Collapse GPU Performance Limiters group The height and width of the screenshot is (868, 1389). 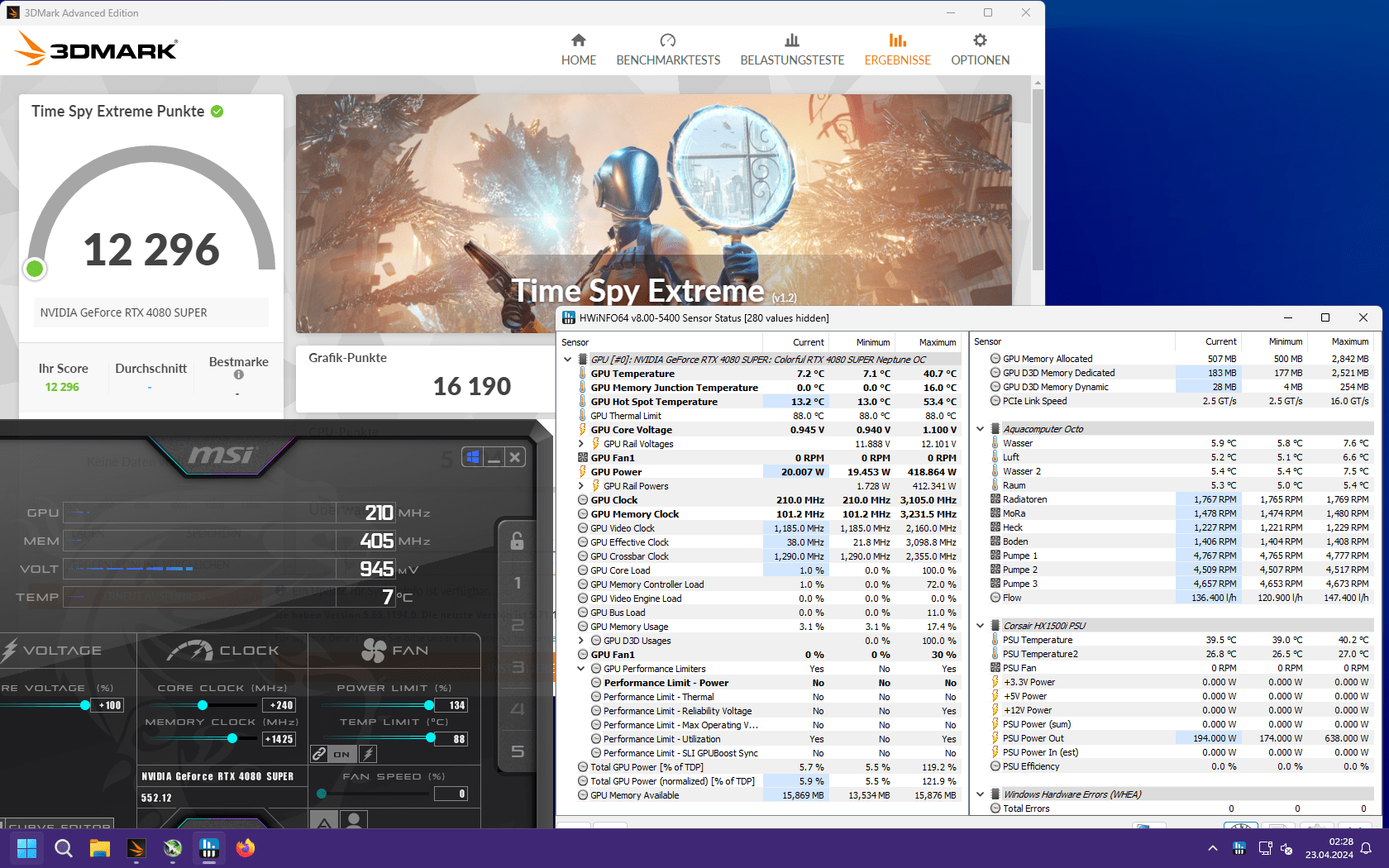(580, 669)
